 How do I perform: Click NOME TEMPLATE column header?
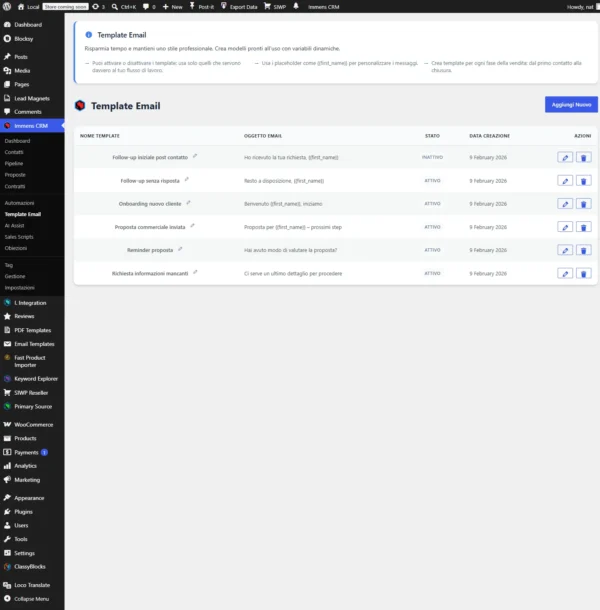pos(100,136)
